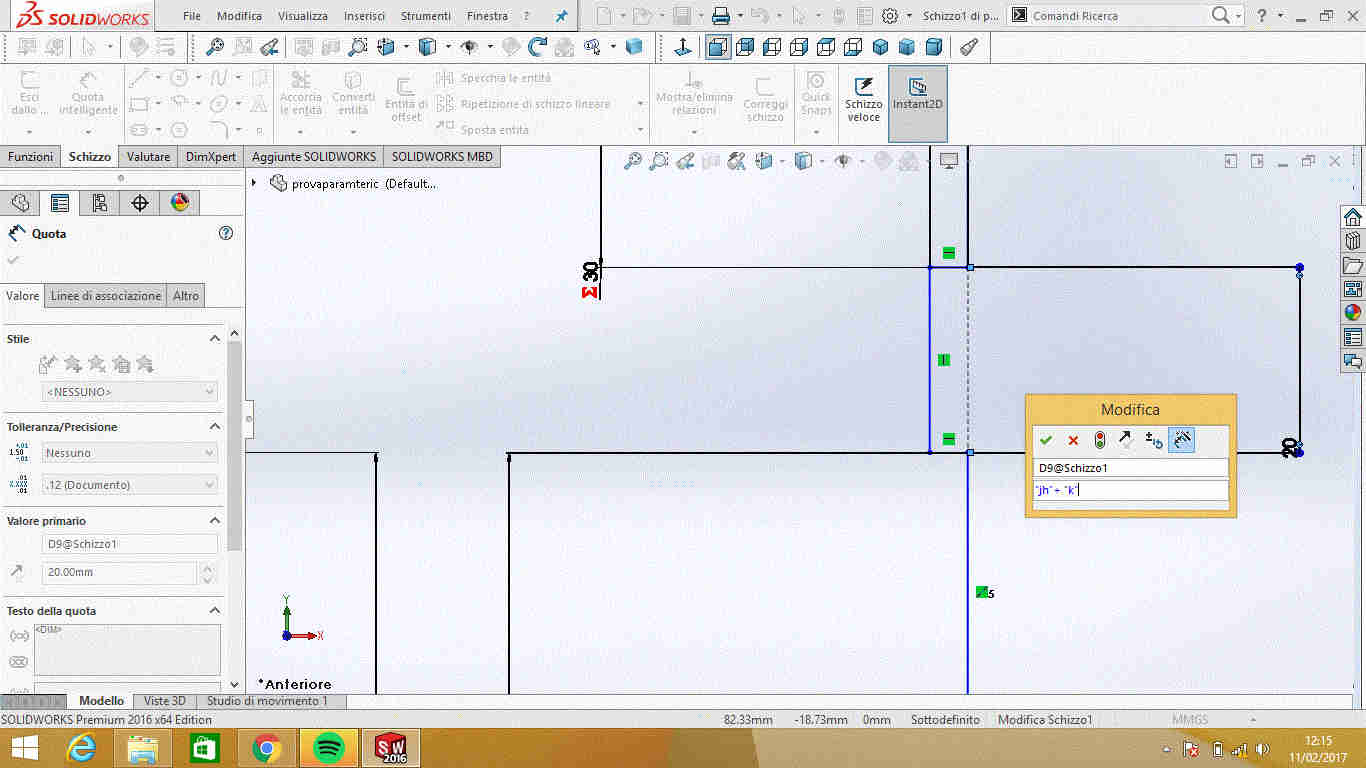The image size is (1366, 768).
Task: Open the Finestra menu
Action: click(x=487, y=16)
